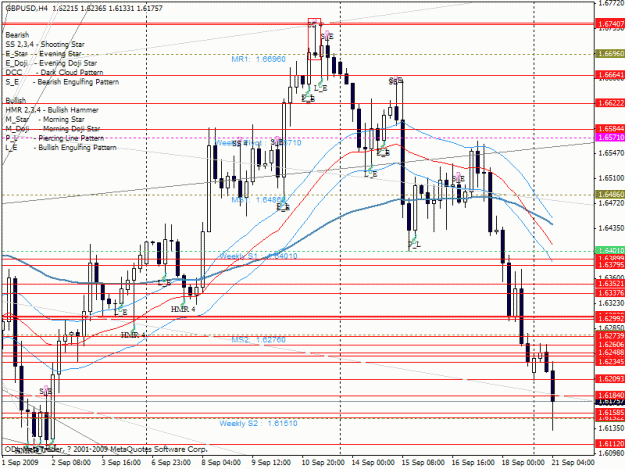The width and height of the screenshot is (625, 469).
Task: Select the red 1.66641 price tag
Action: [609, 75]
